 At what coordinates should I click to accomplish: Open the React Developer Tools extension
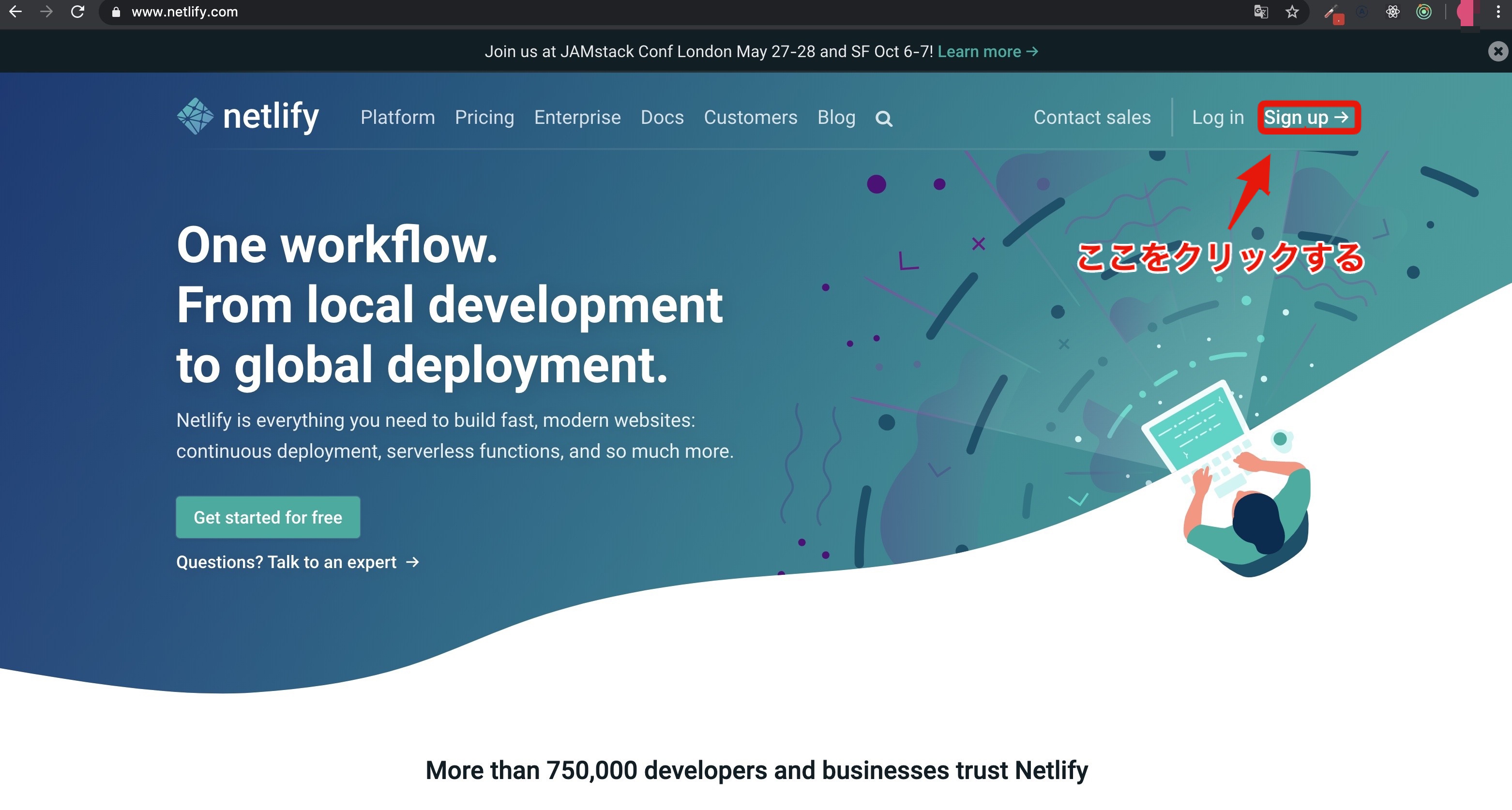(x=1392, y=12)
